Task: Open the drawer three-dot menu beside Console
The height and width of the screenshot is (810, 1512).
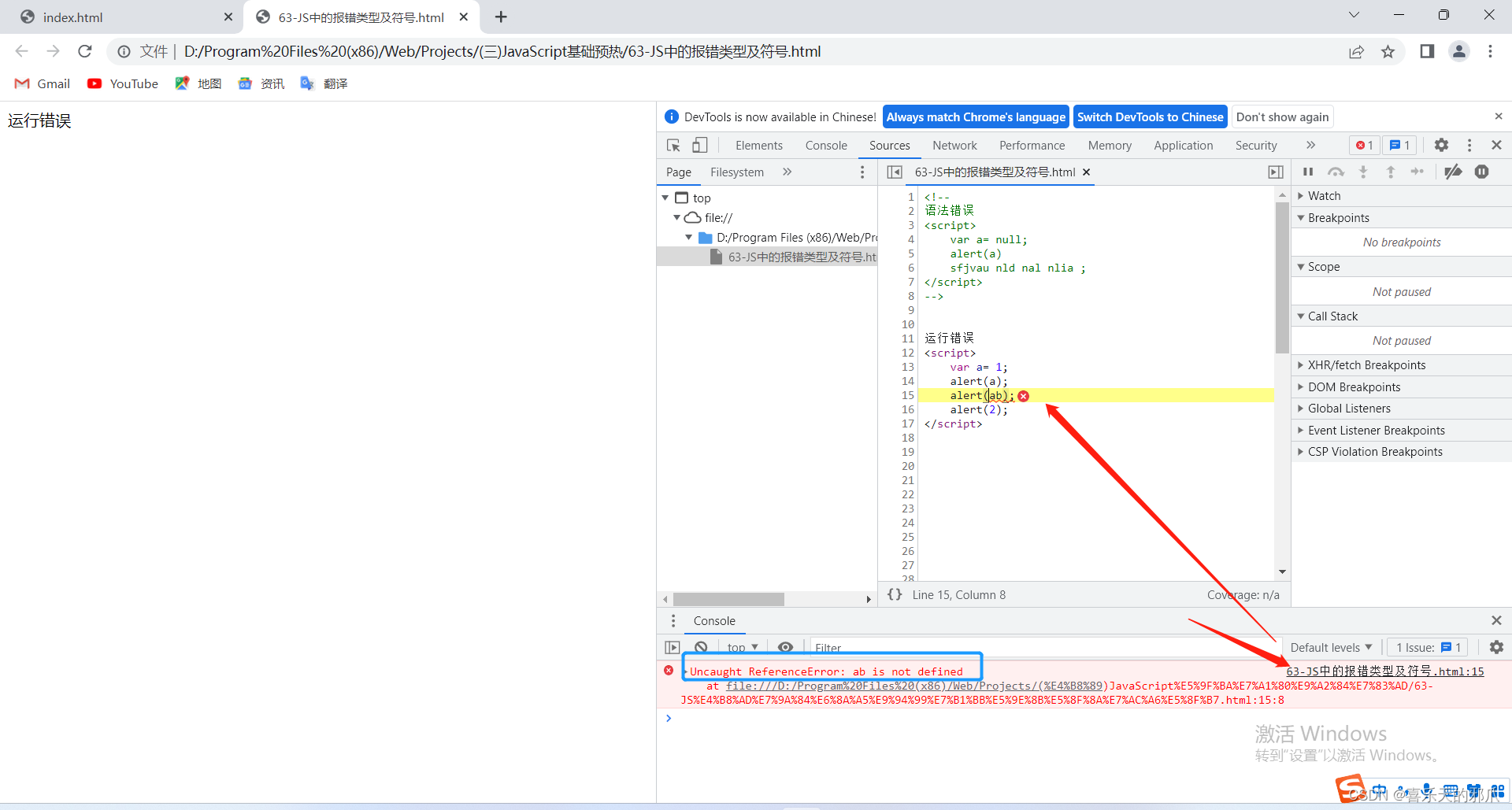Action: (673, 621)
